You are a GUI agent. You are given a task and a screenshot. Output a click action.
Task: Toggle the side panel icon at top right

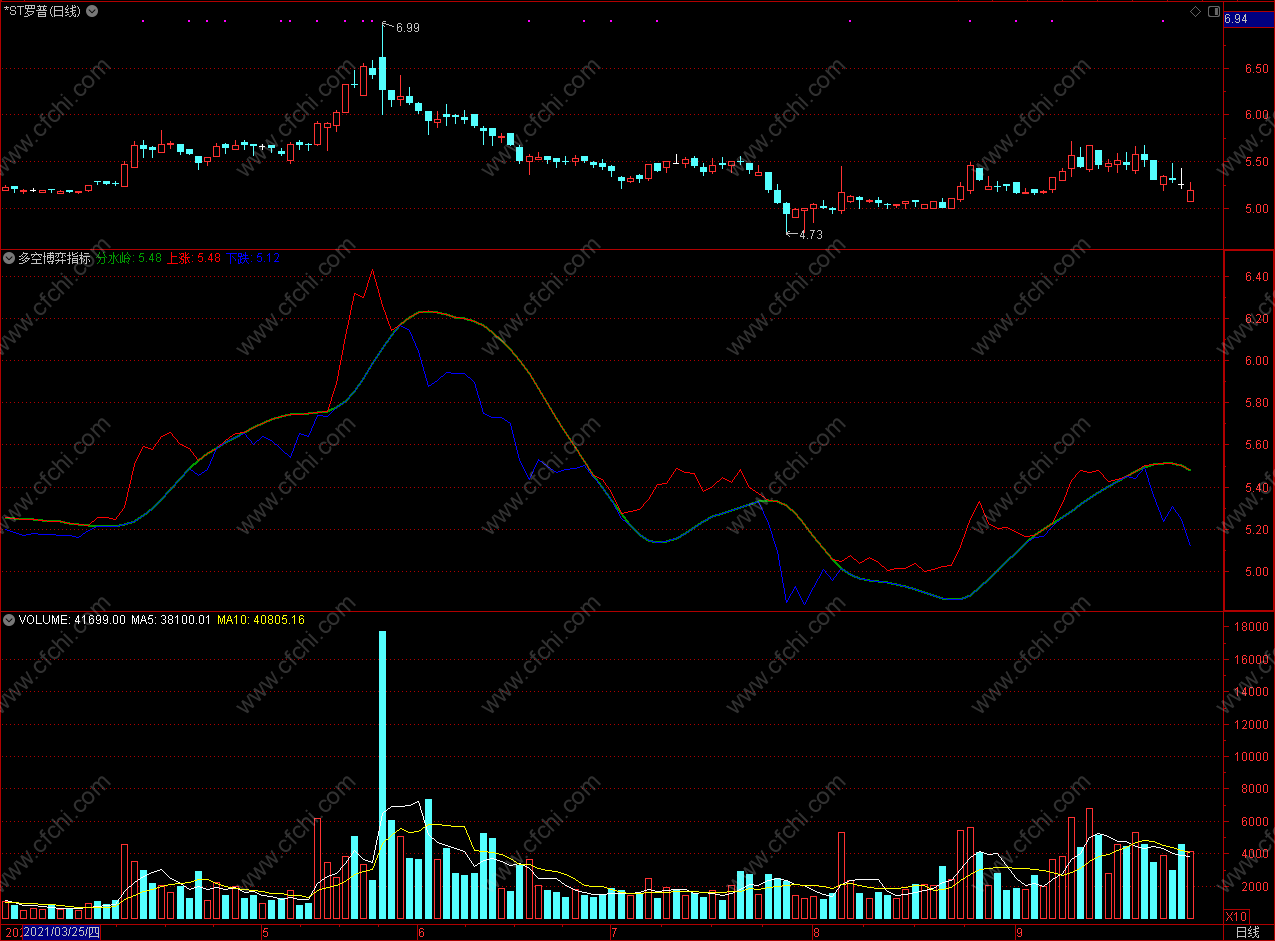1214,11
